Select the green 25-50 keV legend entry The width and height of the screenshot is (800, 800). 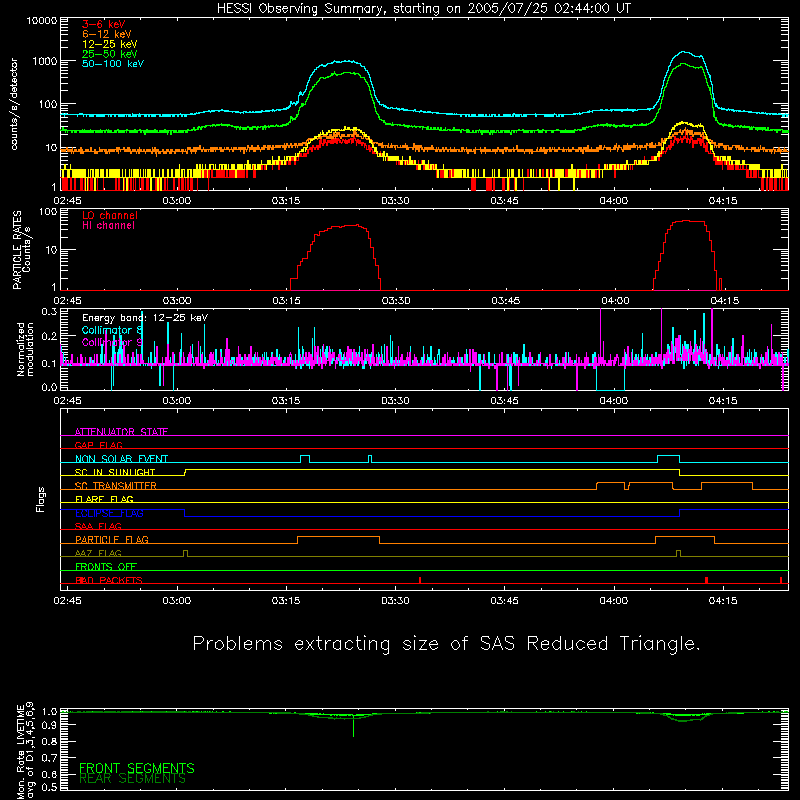(110, 54)
